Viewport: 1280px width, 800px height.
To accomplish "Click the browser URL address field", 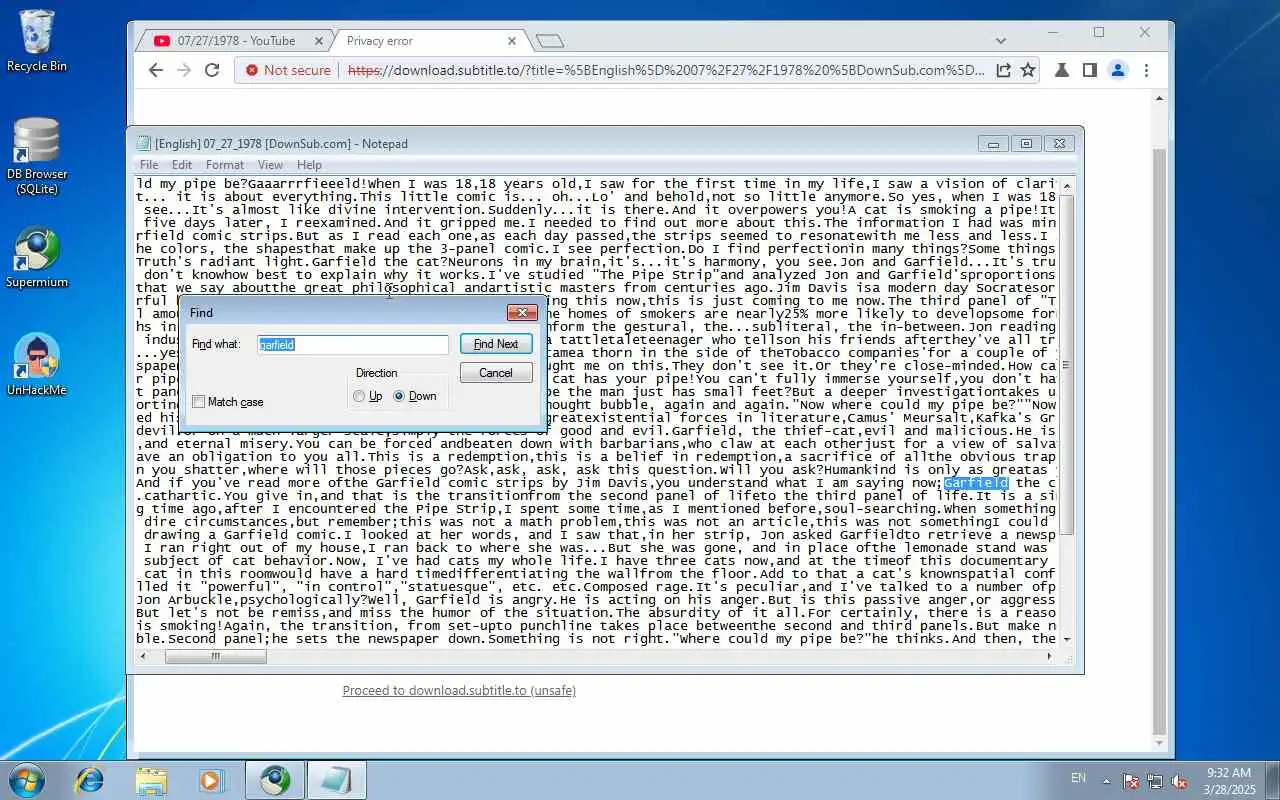I will pos(665,70).
